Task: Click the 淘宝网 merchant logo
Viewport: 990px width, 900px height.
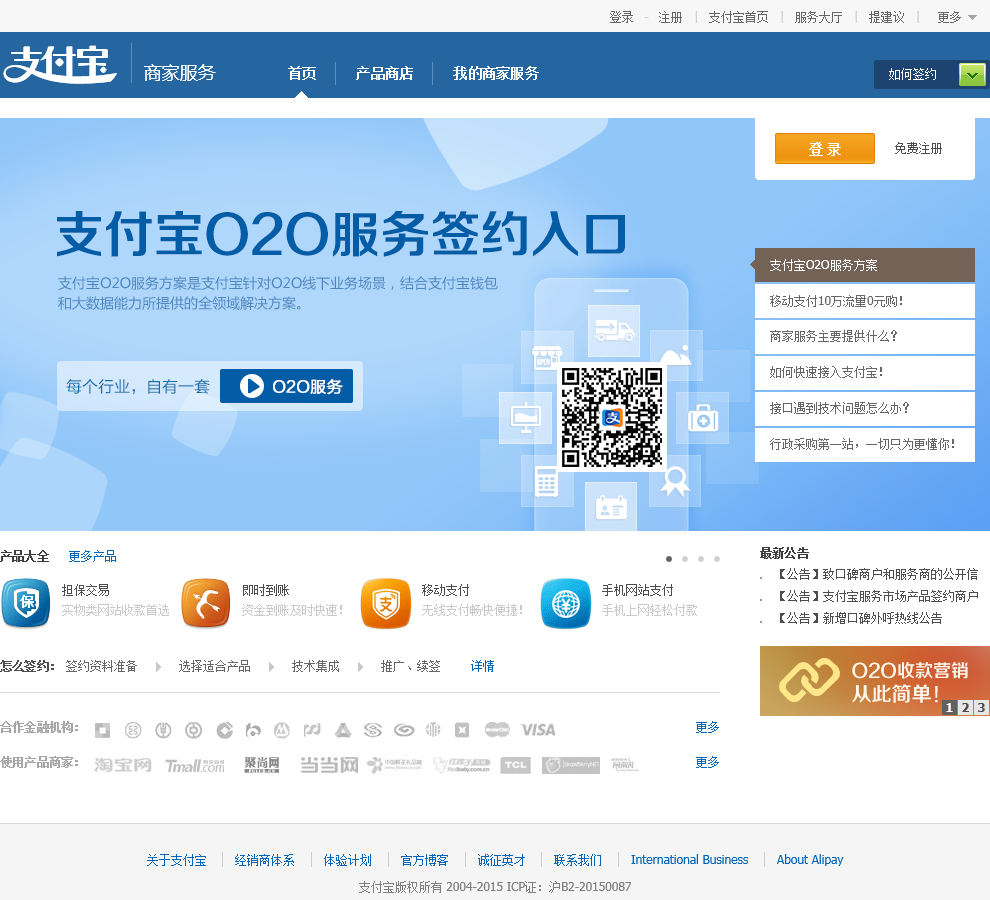Action: [123, 765]
